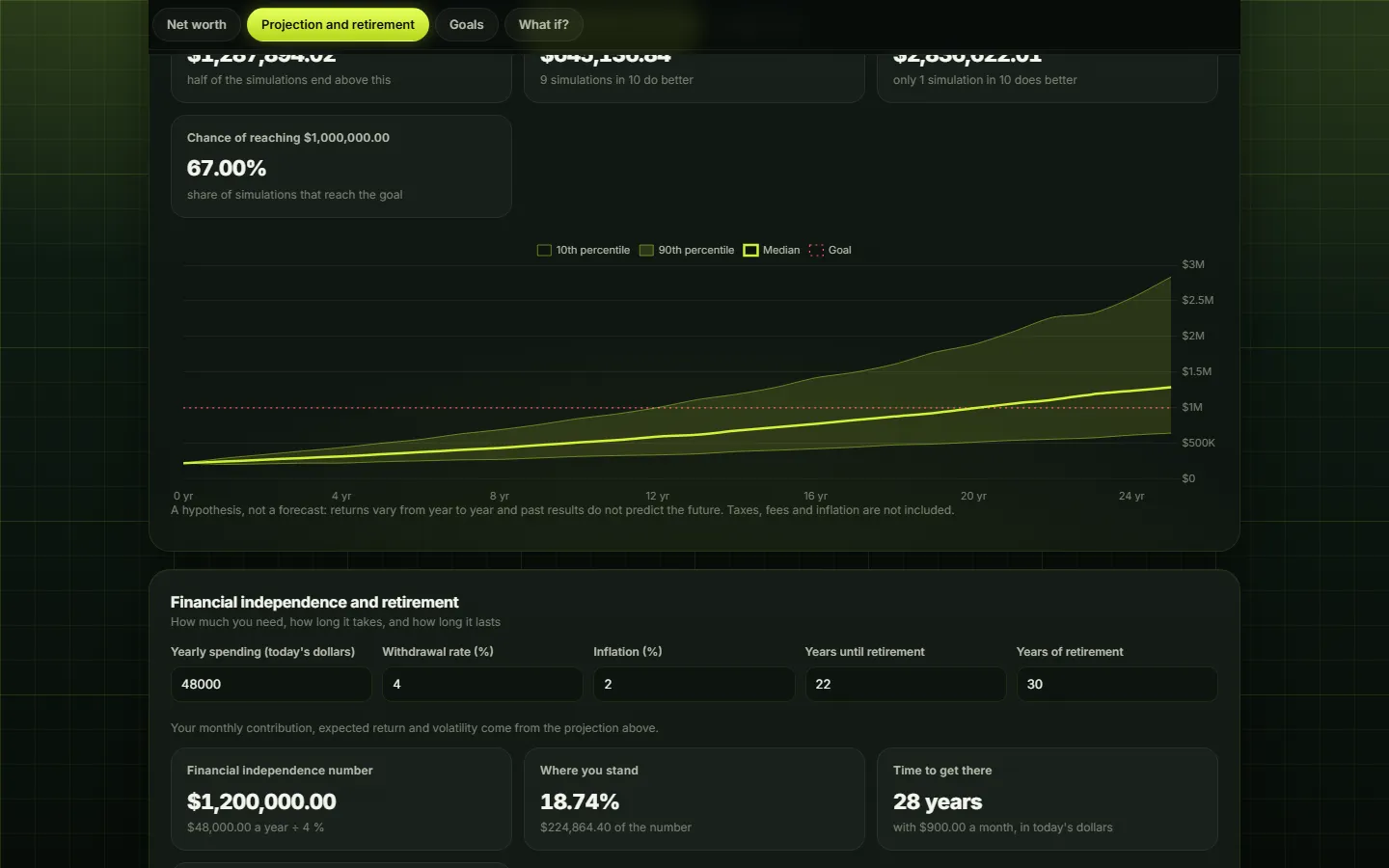Click the 67.00% chance value
The height and width of the screenshot is (868, 1389).
click(227, 168)
